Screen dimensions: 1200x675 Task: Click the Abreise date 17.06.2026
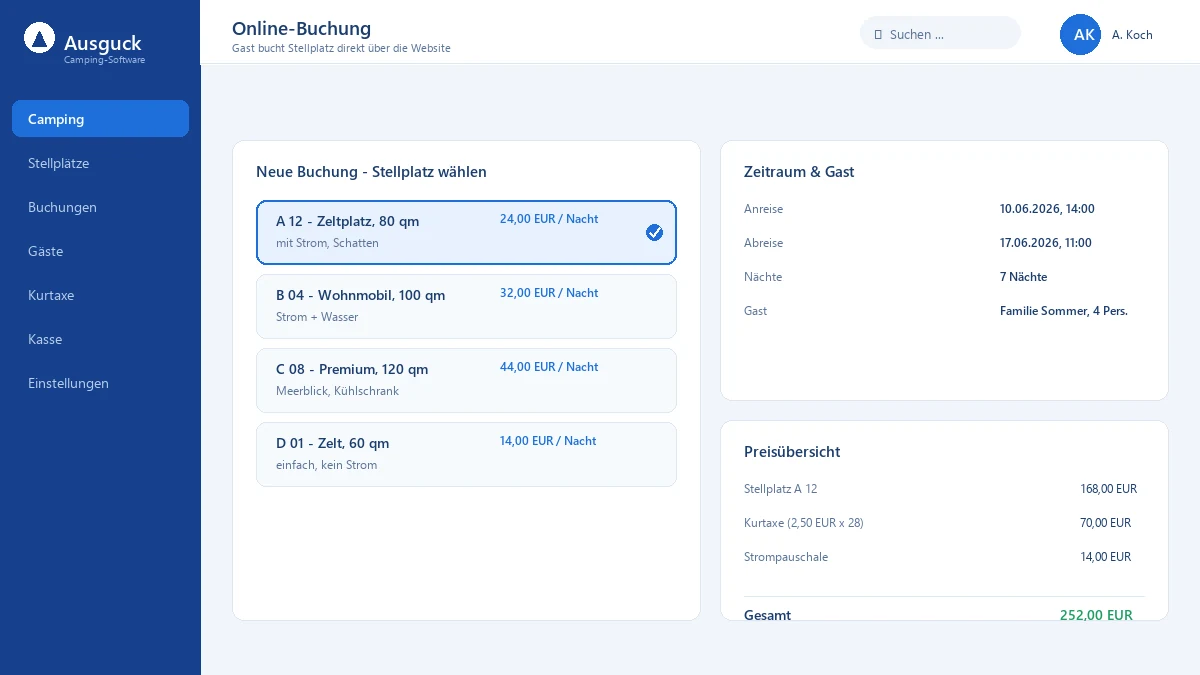pos(1046,243)
